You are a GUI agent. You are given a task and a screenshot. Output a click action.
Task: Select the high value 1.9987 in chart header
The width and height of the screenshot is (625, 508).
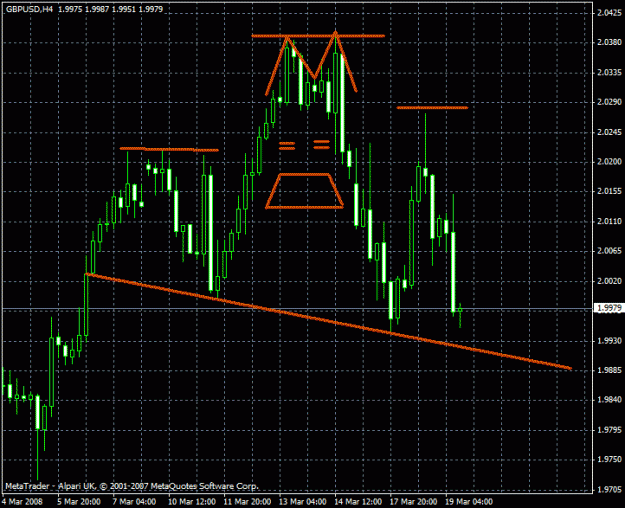click(97, 9)
